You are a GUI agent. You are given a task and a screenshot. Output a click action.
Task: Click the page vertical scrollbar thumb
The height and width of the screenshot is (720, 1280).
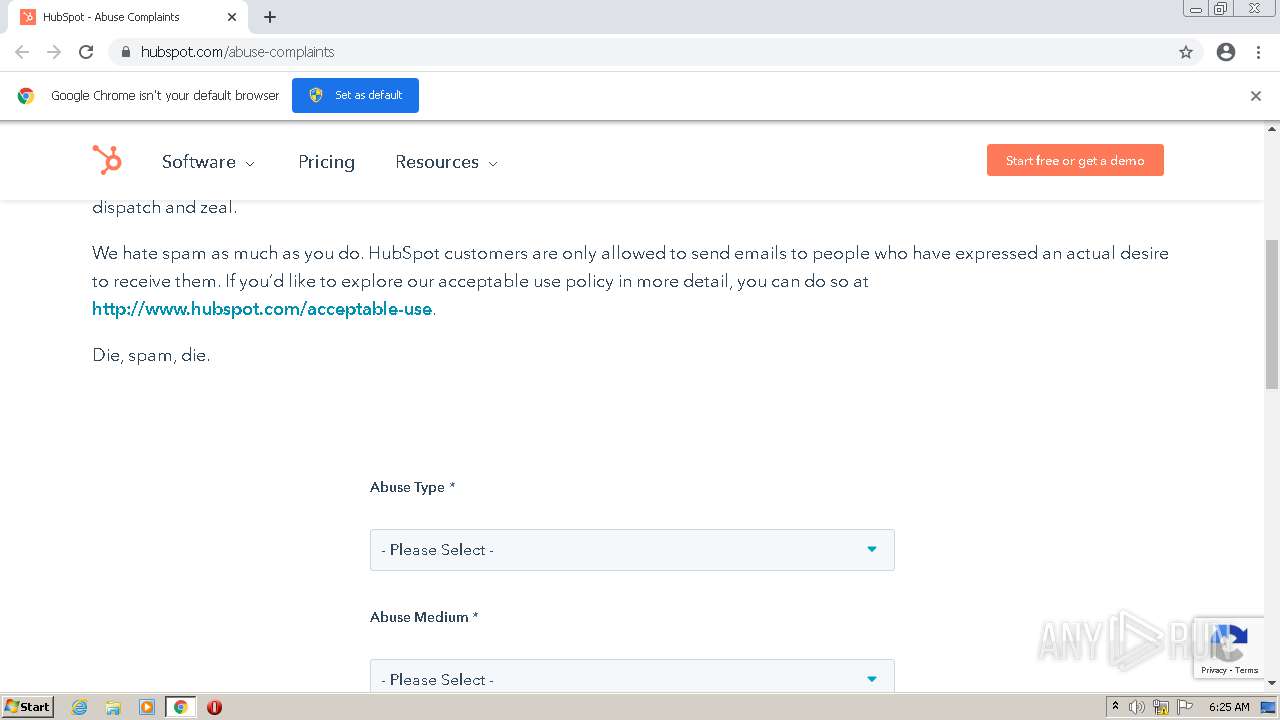coord(1272,314)
